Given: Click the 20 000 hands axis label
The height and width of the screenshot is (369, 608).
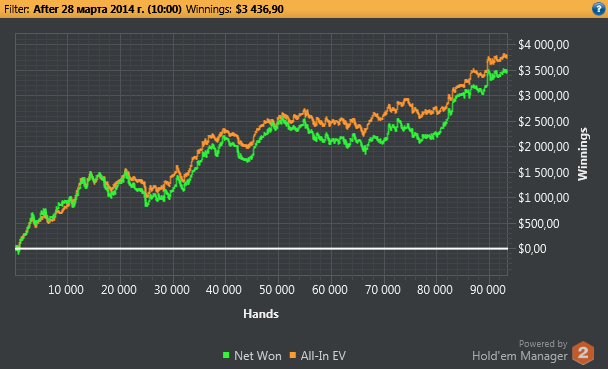Looking at the screenshot, I should click(x=119, y=290).
